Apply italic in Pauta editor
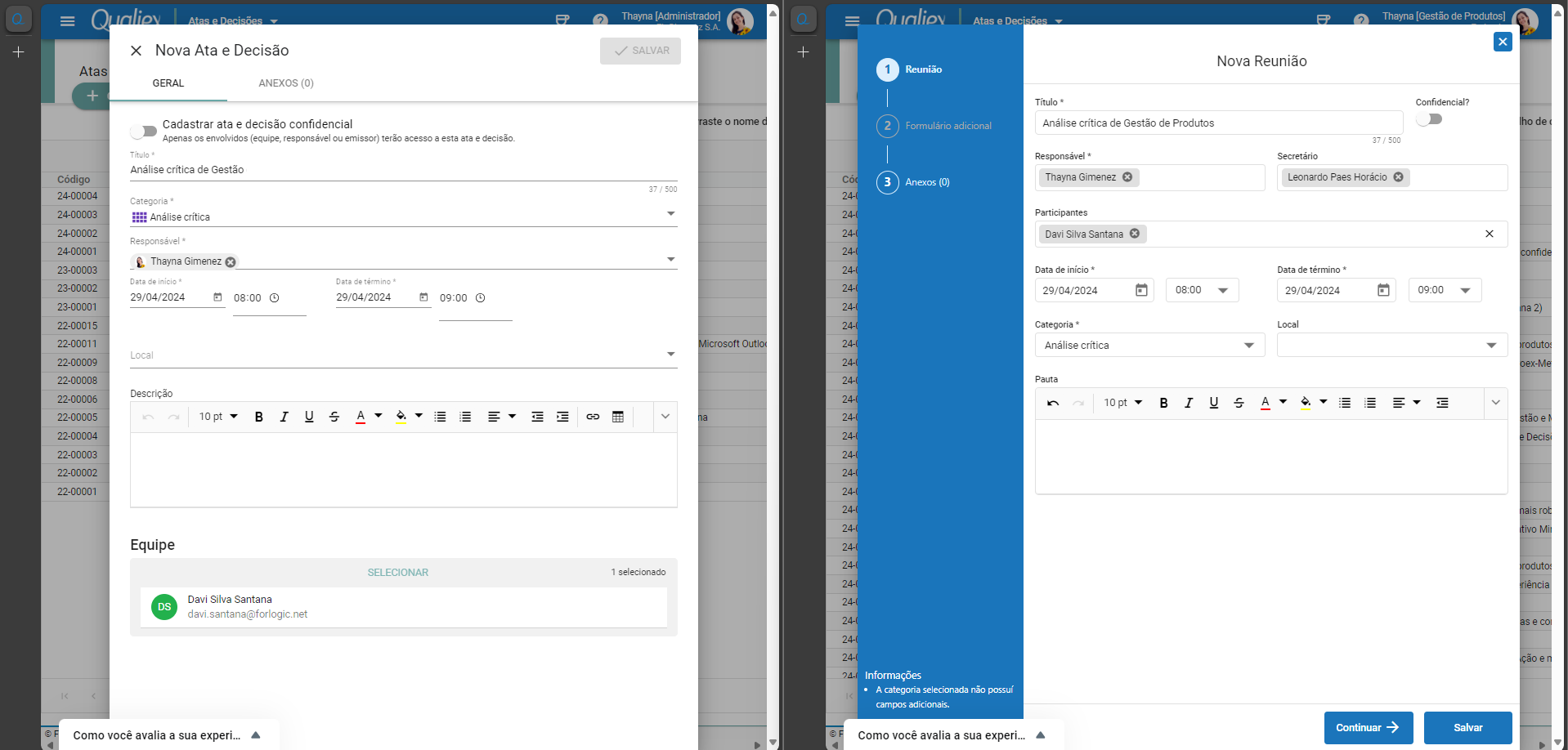This screenshot has height=750, width=1568. [1189, 403]
